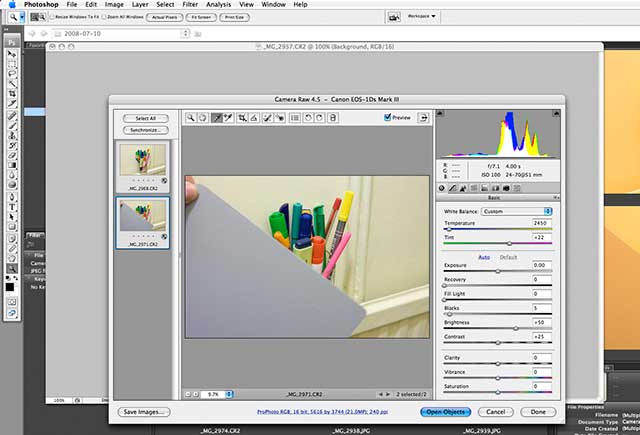Open the Image menu
The image size is (640, 435).
[x=114, y=4]
